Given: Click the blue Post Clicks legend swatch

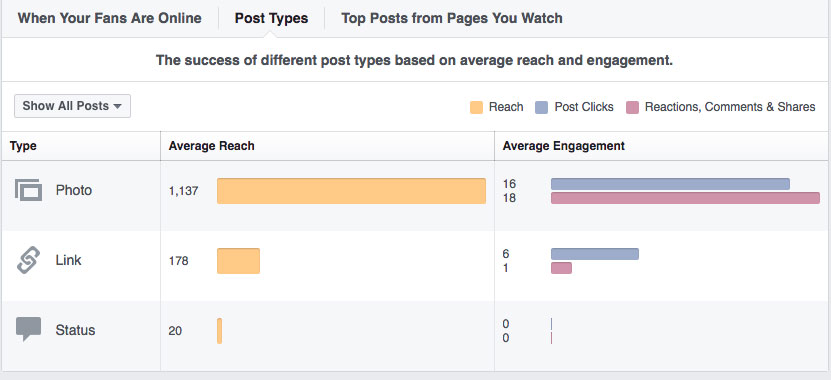Looking at the screenshot, I should [542, 108].
